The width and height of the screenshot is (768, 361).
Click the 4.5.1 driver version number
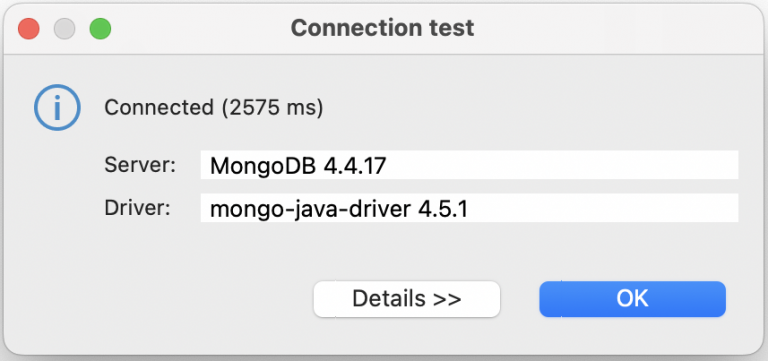pos(443,209)
